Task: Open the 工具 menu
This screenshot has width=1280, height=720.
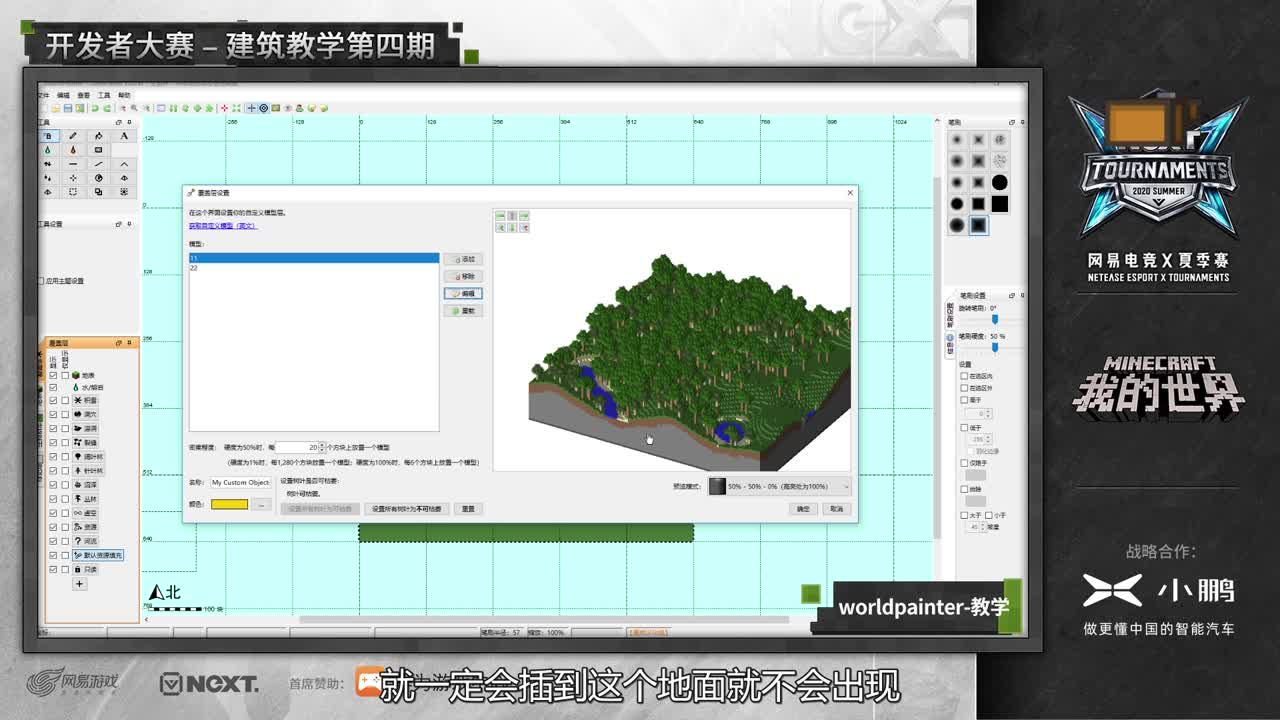Action: pos(104,95)
